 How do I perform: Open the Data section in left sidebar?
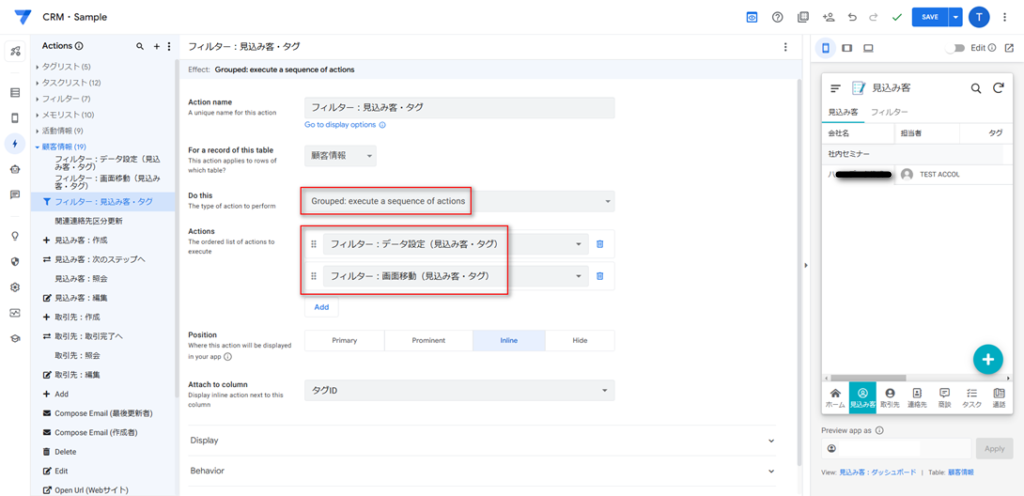15,92
